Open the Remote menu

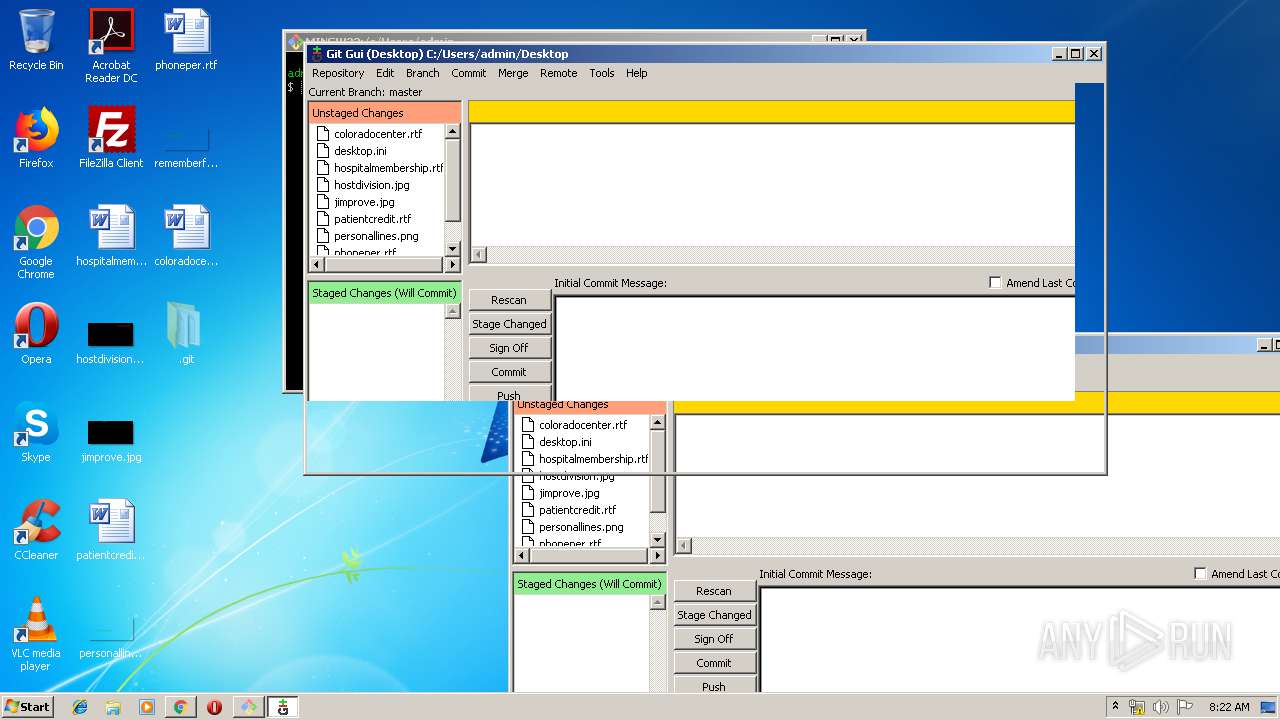pyautogui.click(x=558, y=73)
